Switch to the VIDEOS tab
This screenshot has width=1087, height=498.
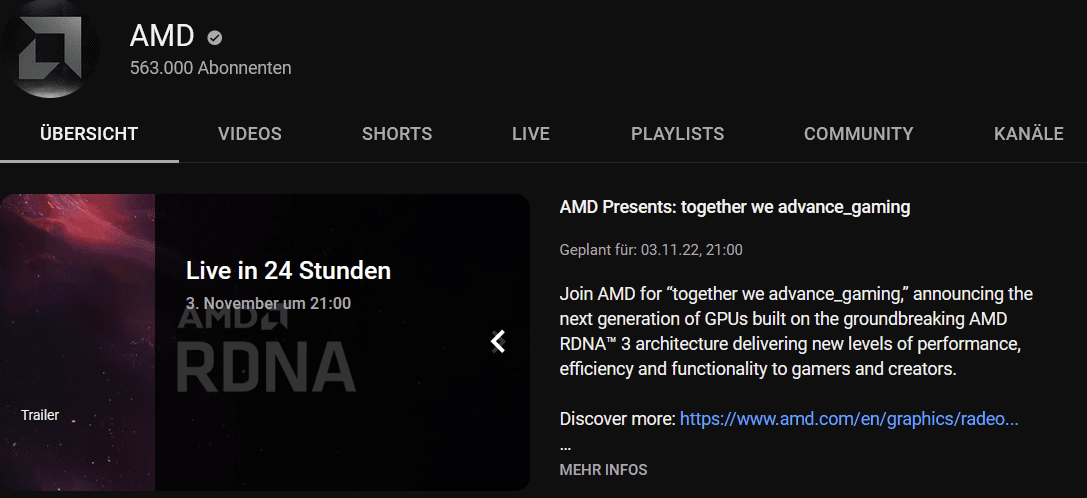(x=250, y=134)
